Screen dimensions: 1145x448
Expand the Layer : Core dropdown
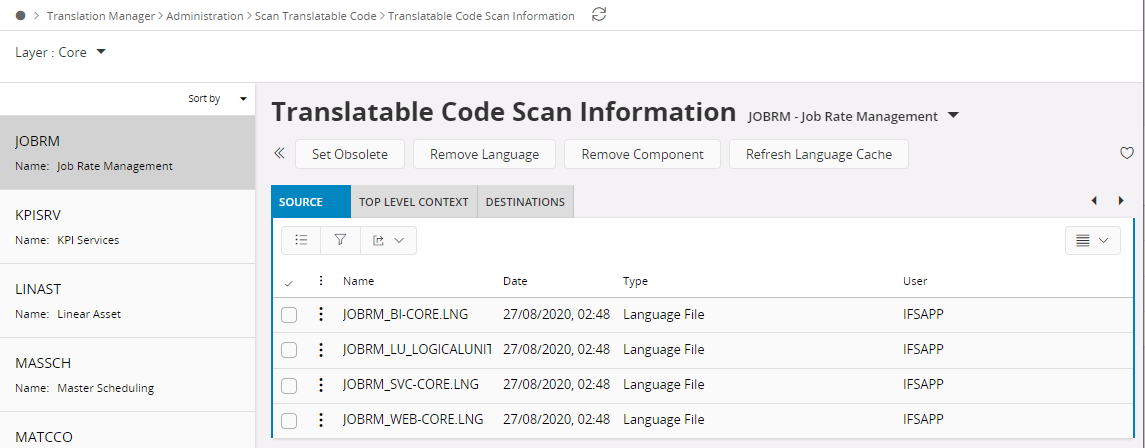pyautogui.click(x=62, y=53)
